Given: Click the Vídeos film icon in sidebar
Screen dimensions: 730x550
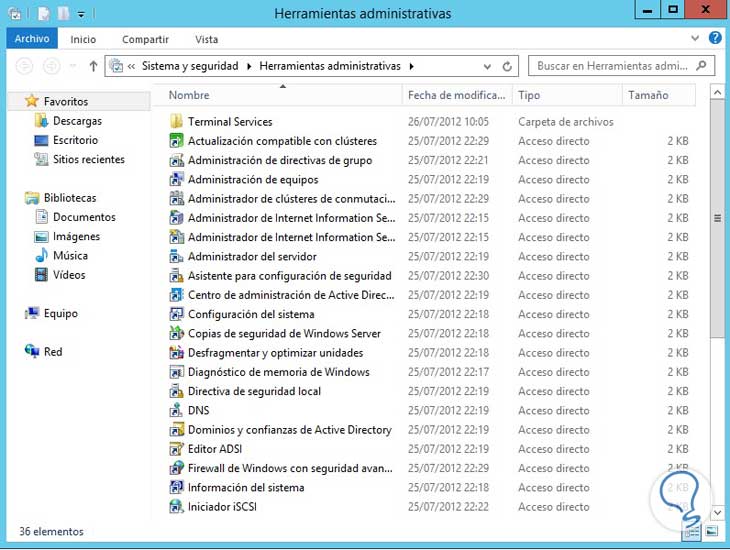Looking at the screenshot, I should click(41, 275).
